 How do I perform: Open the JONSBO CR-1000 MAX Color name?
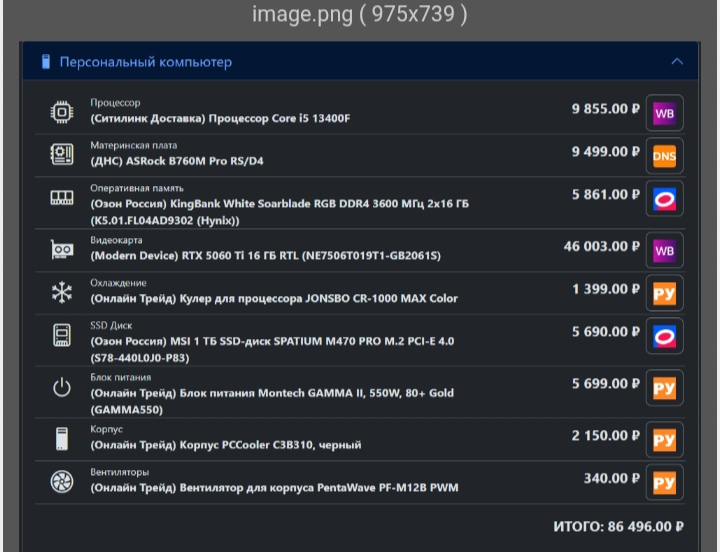pos(274,299)
